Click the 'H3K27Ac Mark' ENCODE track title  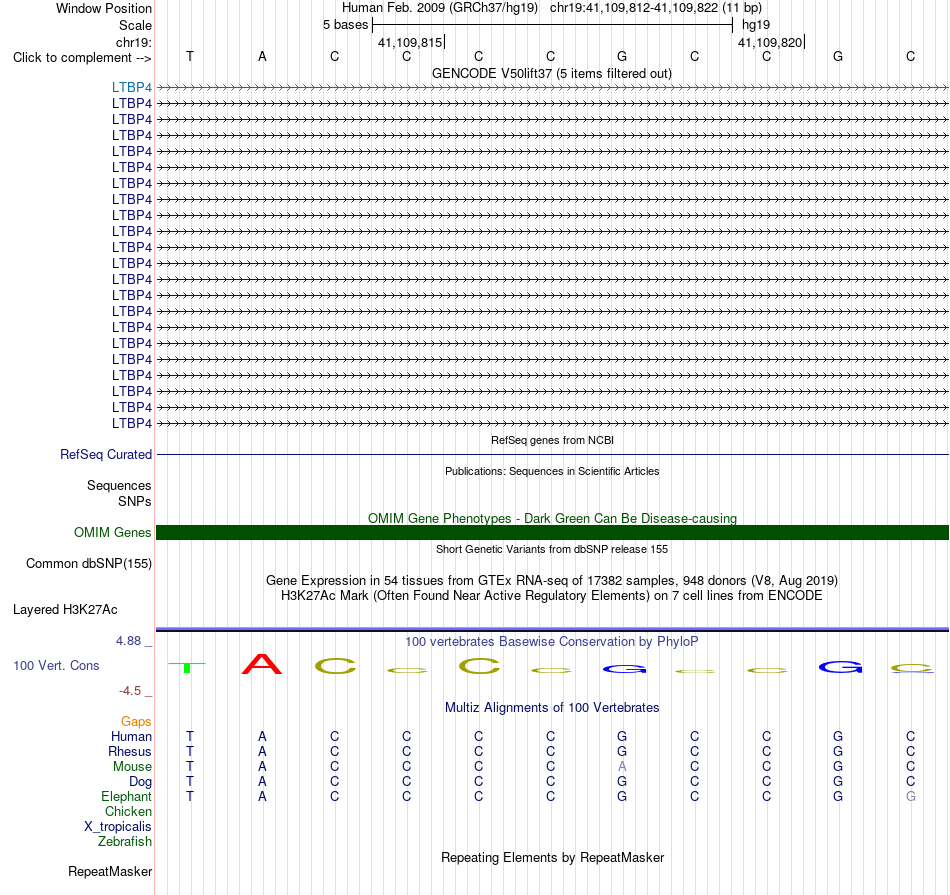(x=552, y=596)
